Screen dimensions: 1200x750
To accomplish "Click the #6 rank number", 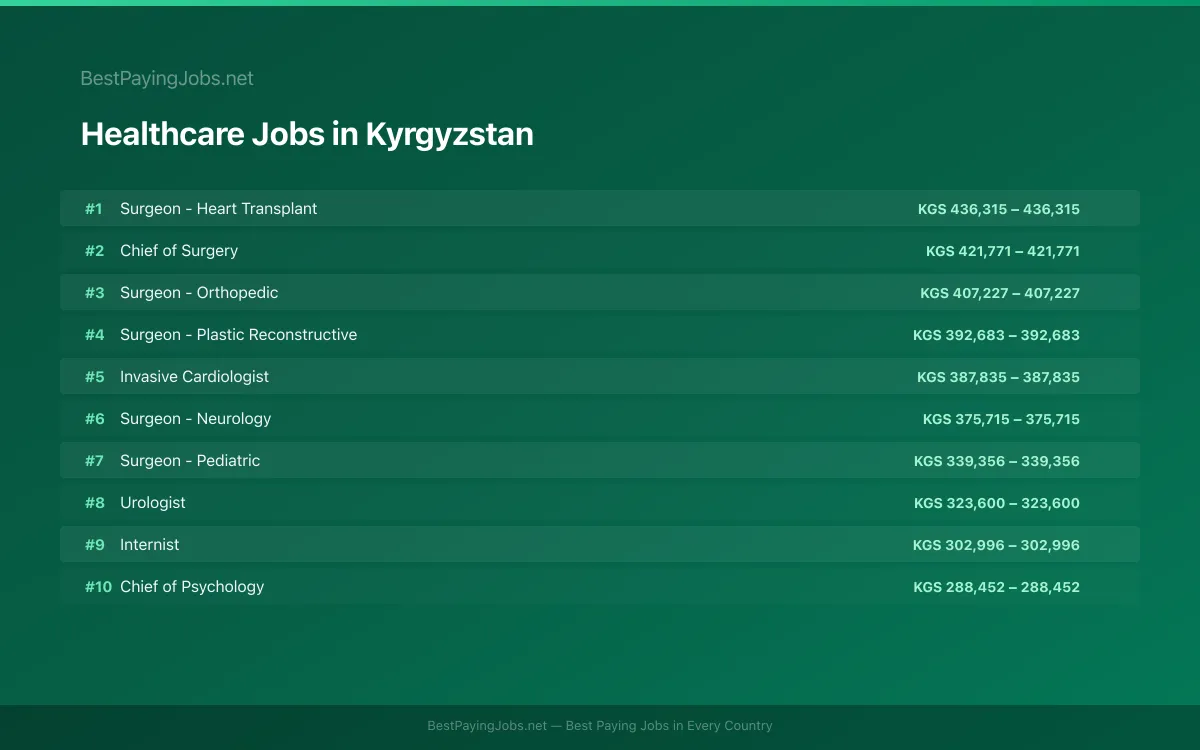I will (94, 419).
